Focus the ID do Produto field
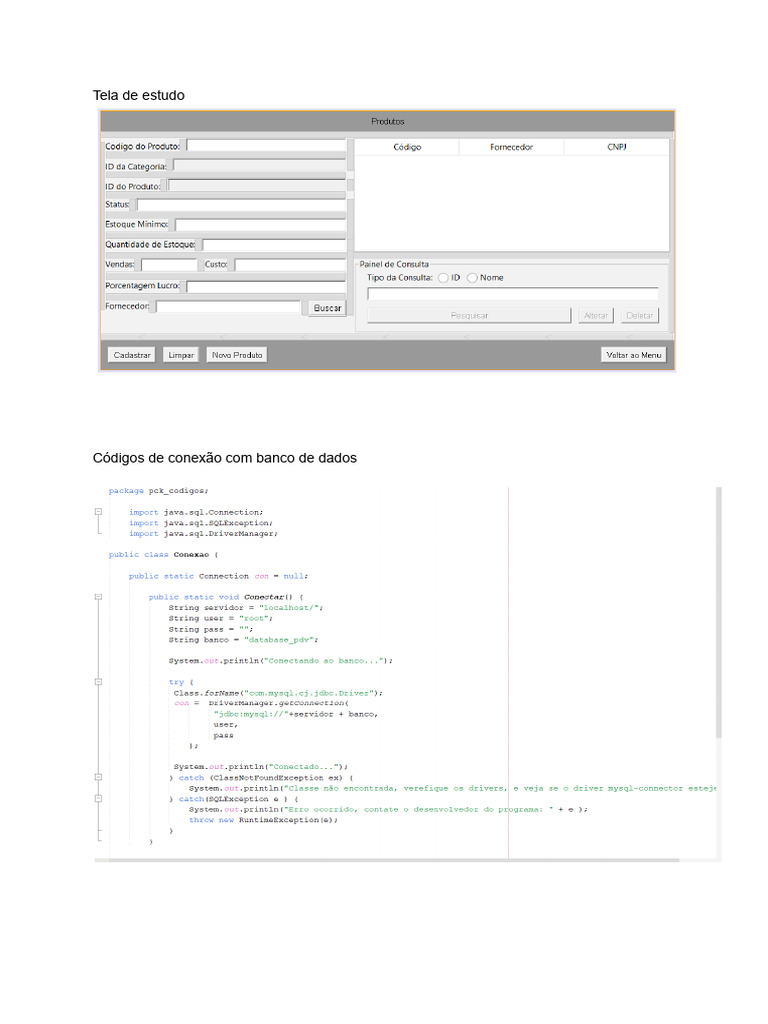 coord(257,185)
